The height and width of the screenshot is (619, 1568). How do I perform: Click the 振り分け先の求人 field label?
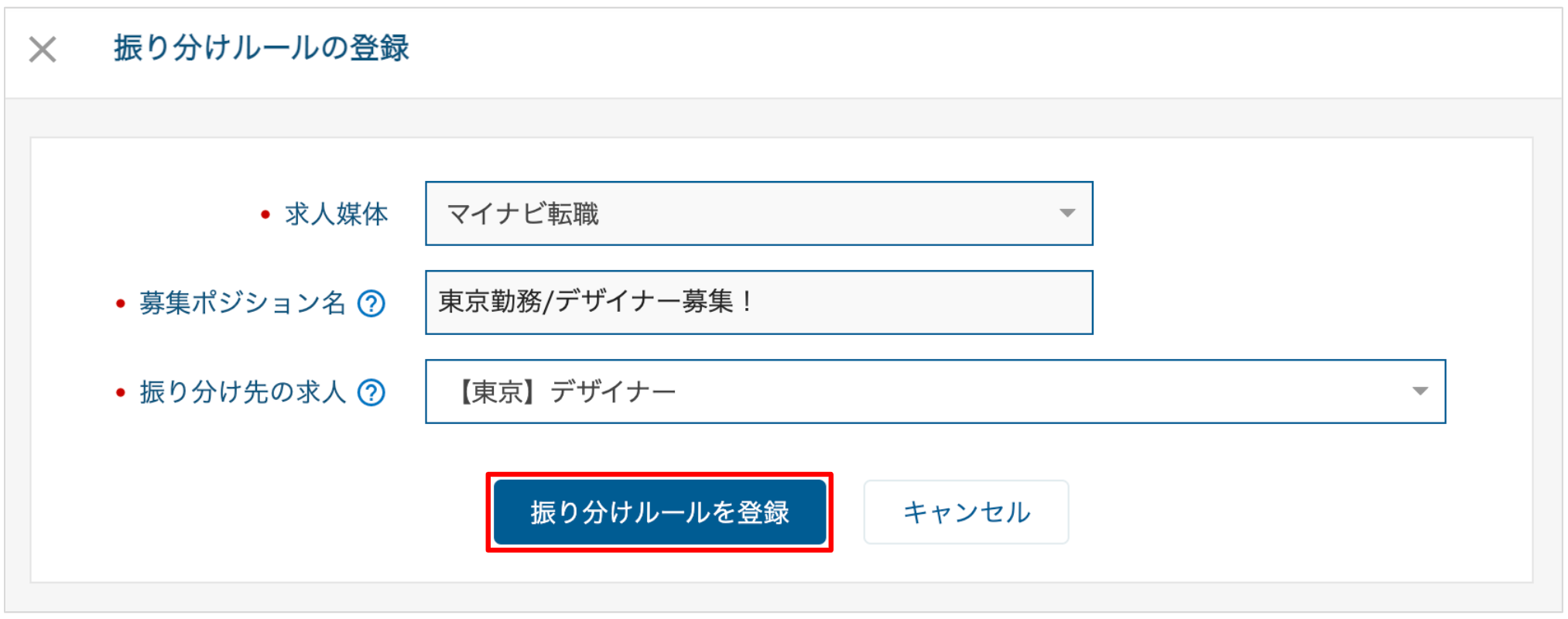coord(242,392)
